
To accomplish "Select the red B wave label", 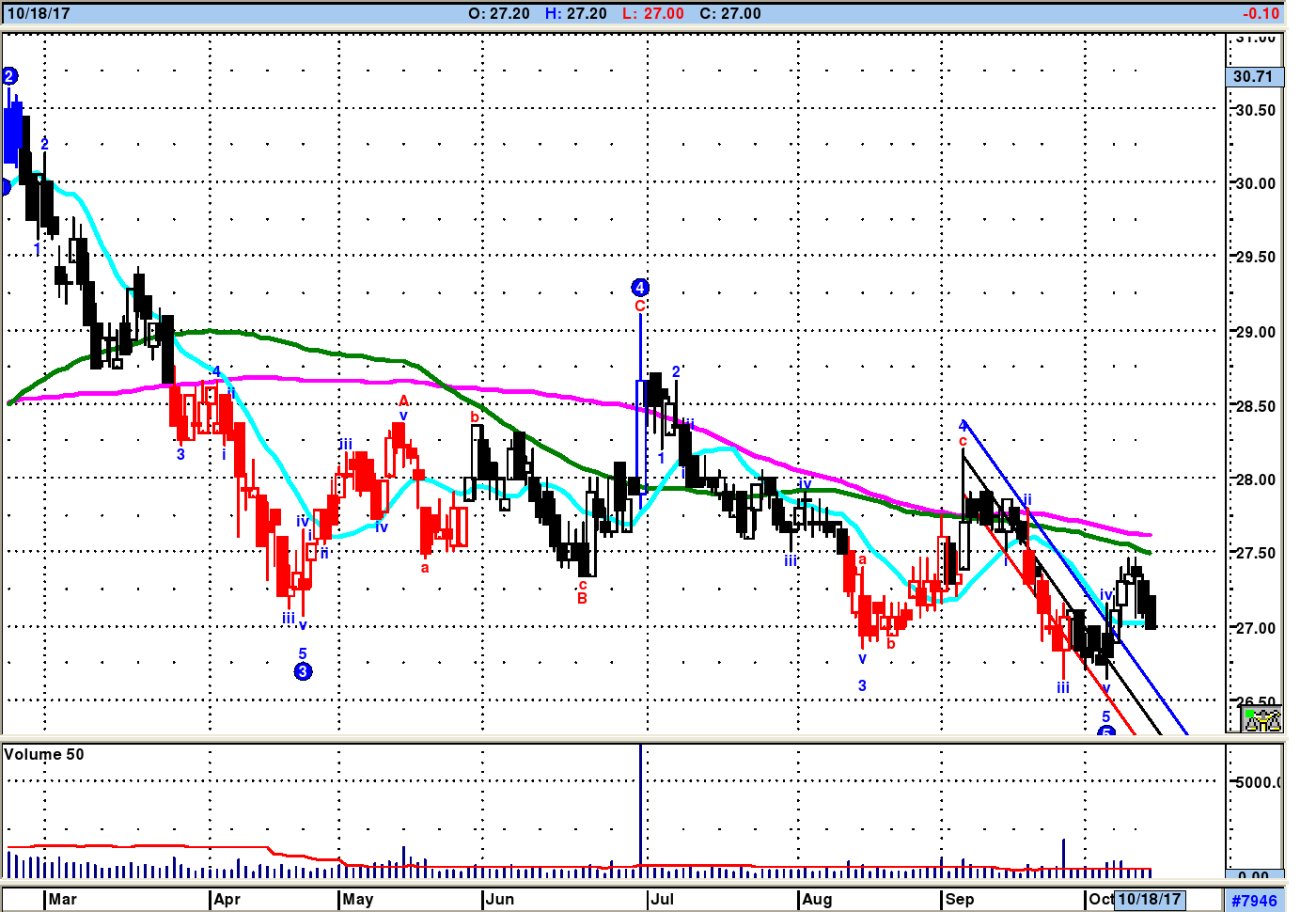I will click(x=582, y=599).
